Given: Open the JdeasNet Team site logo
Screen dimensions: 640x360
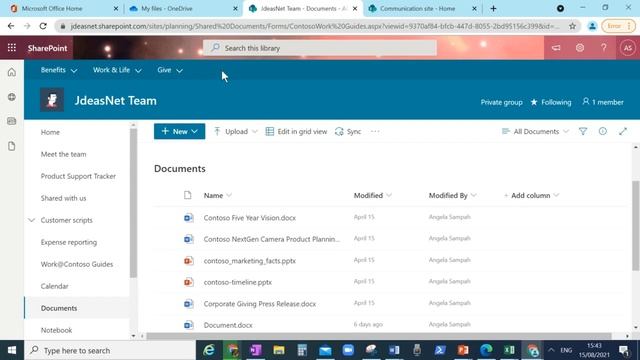Looking at the screenshot, I should pos(52,100).
